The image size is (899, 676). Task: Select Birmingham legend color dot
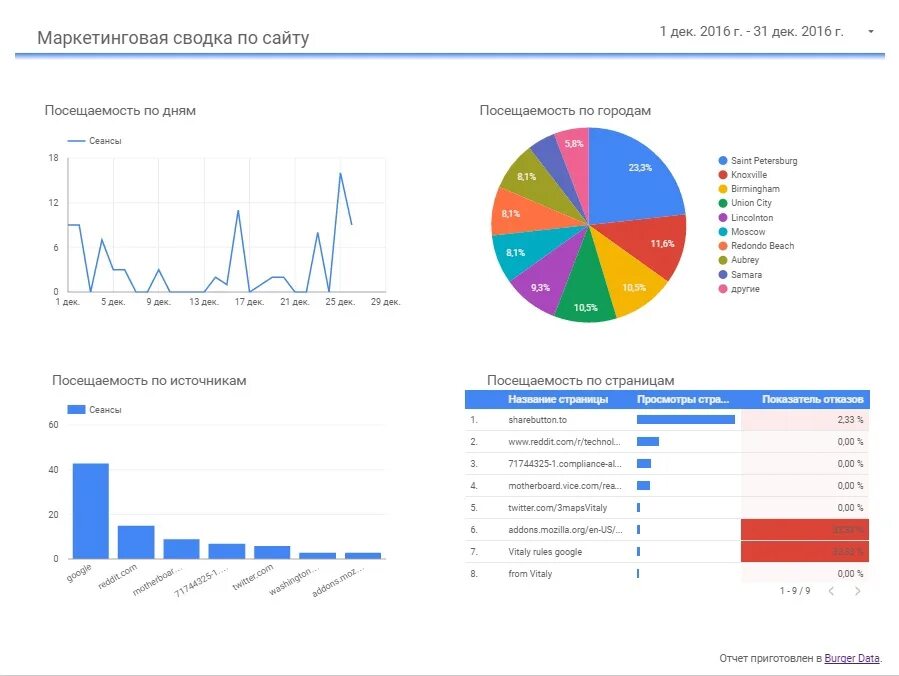coord(723,189)
